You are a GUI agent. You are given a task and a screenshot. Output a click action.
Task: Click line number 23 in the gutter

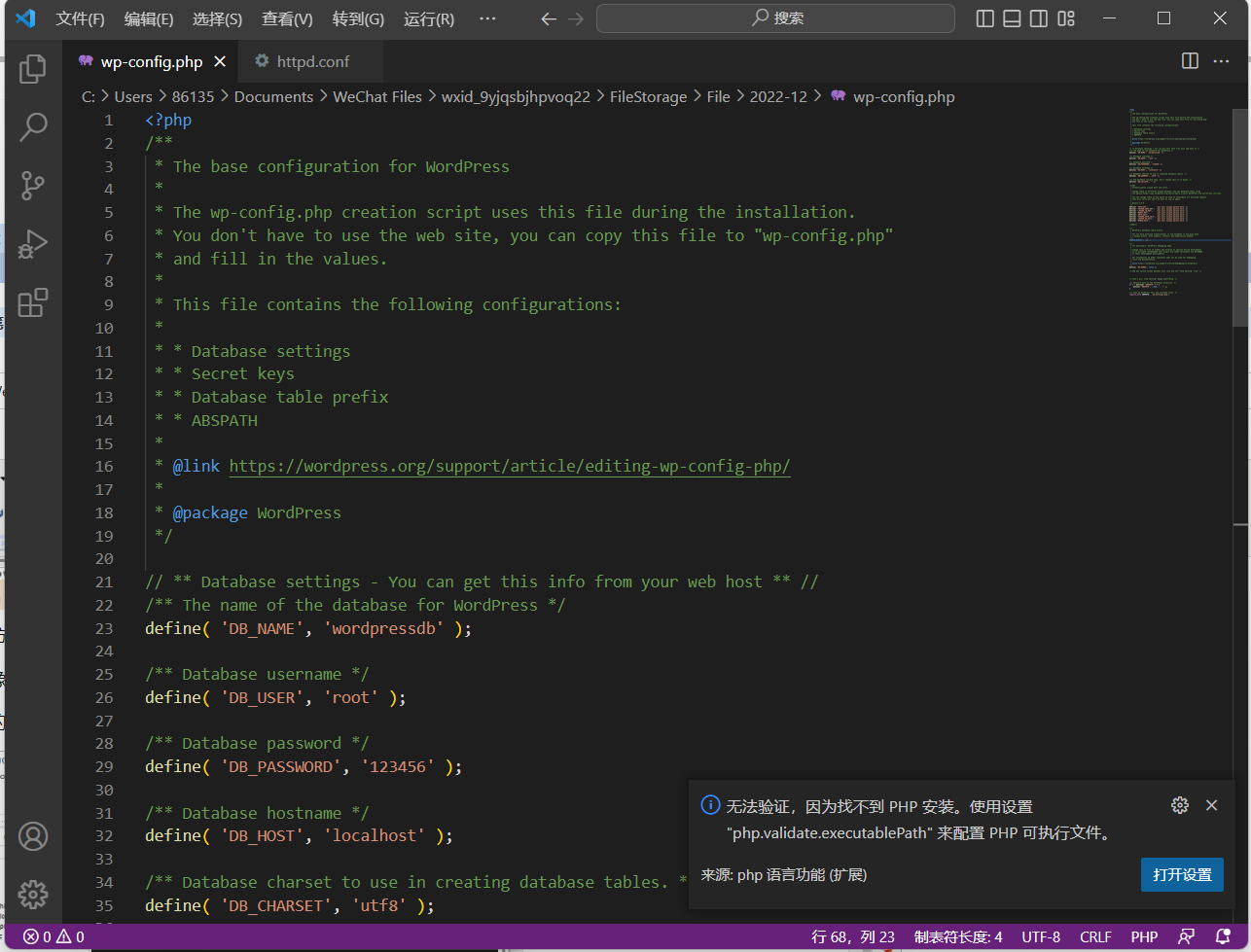coord(104,628)
